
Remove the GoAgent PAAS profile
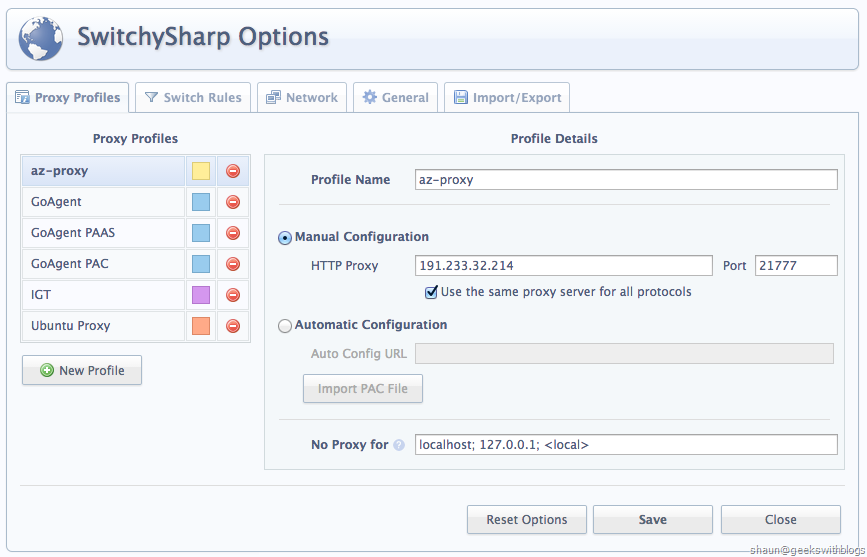tap(233, 233)
